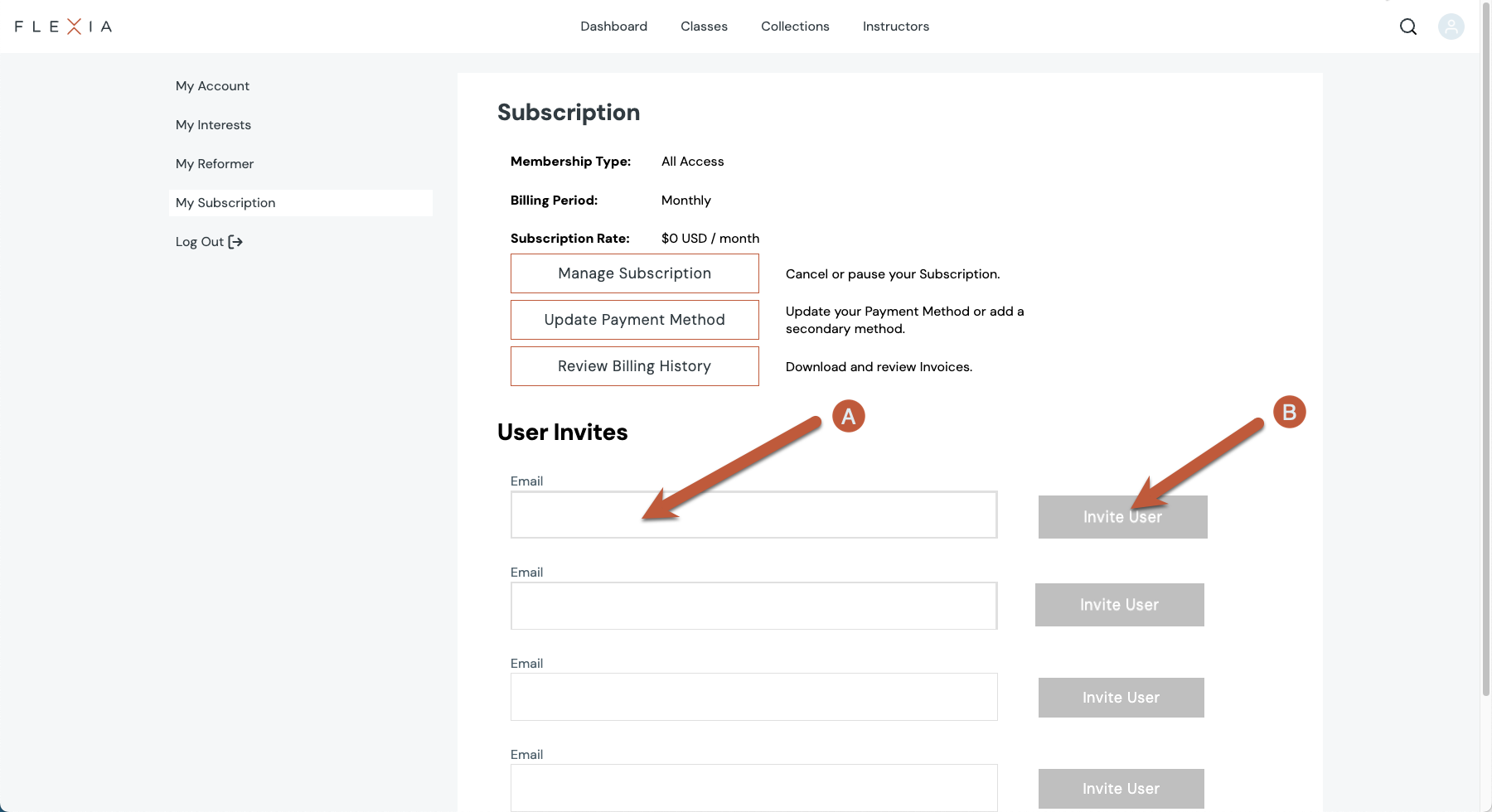The image size is (1492, 812).
Task: Select My Subscription sidebar item
Action: tap(225, 203)
